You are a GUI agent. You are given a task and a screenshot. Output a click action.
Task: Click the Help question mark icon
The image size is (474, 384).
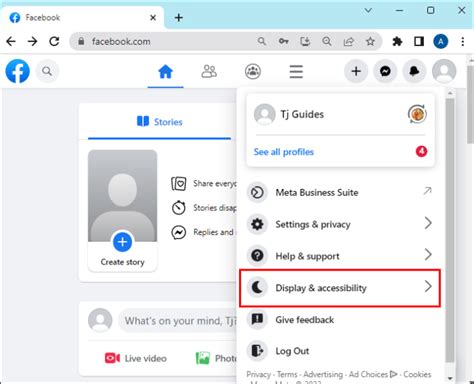[x=257, y=256]
